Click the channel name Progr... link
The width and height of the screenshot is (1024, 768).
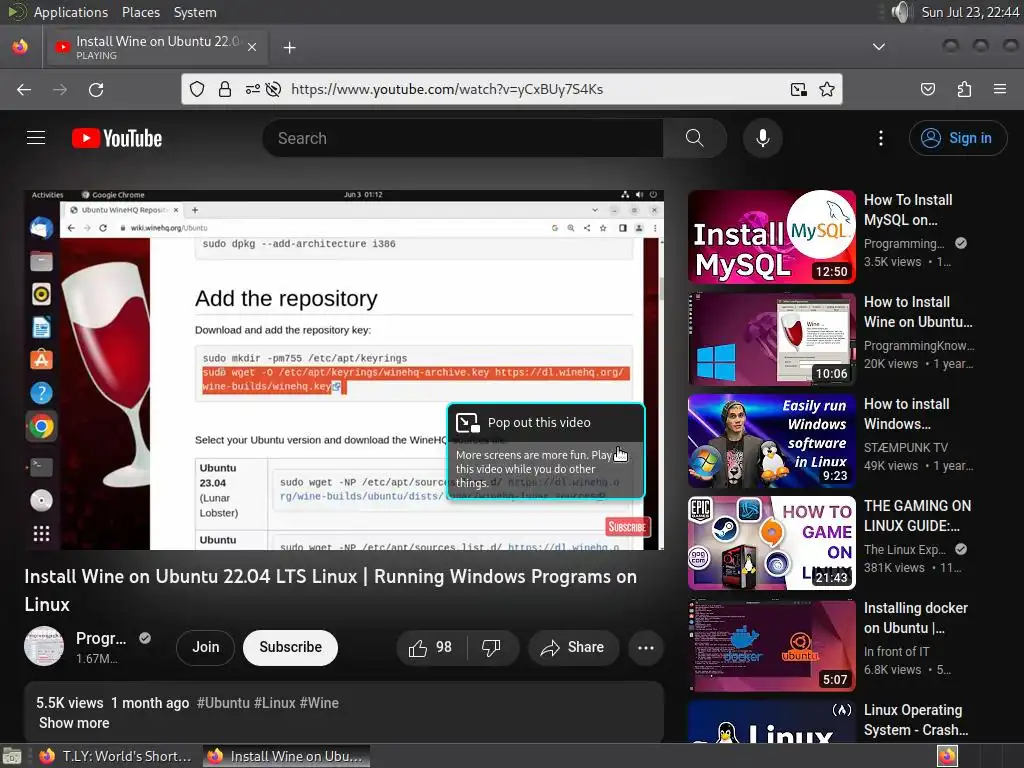101,638
